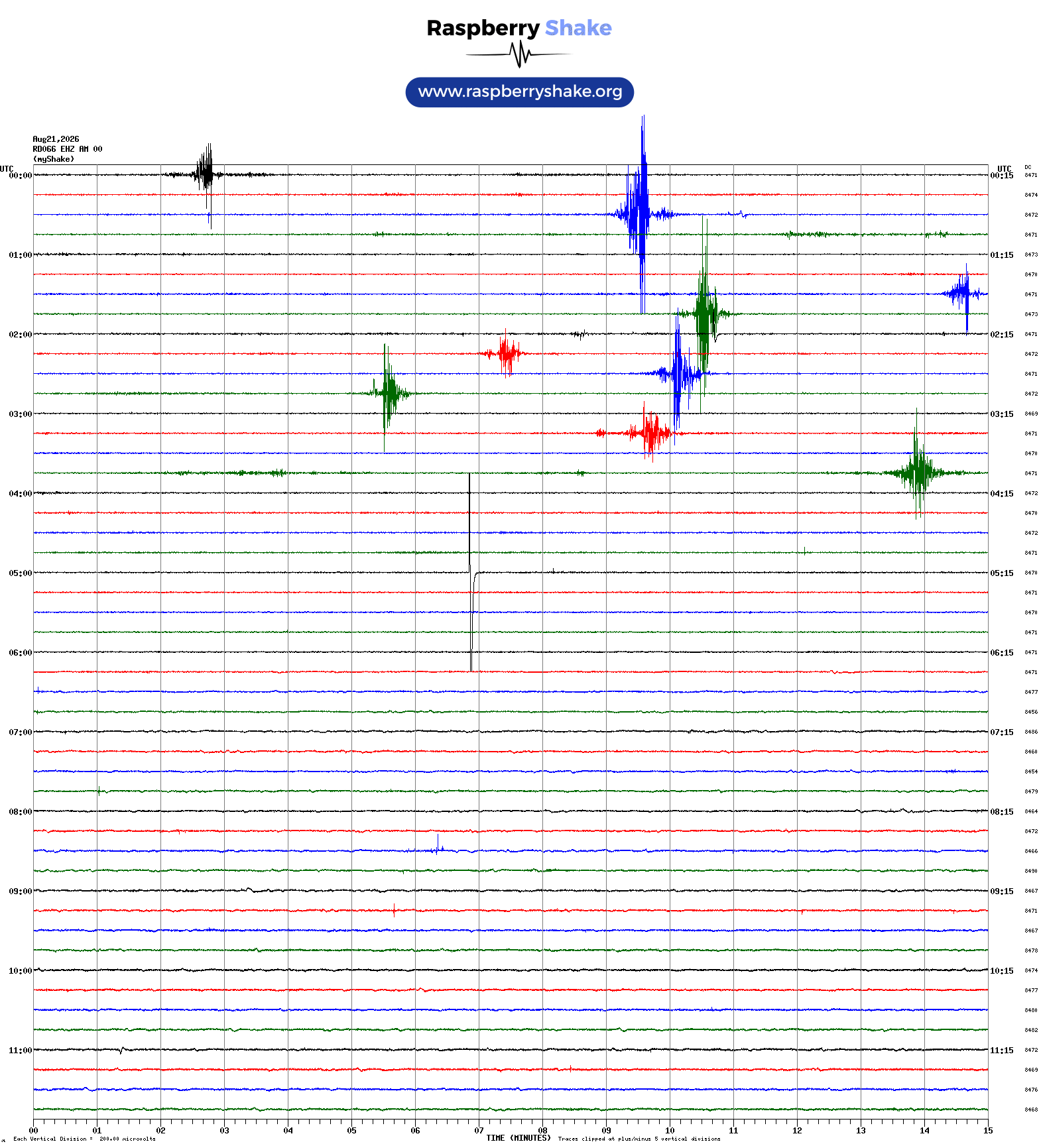
Task: Click the seismic waveform logo icon
Action: click(x=519, y=54)
